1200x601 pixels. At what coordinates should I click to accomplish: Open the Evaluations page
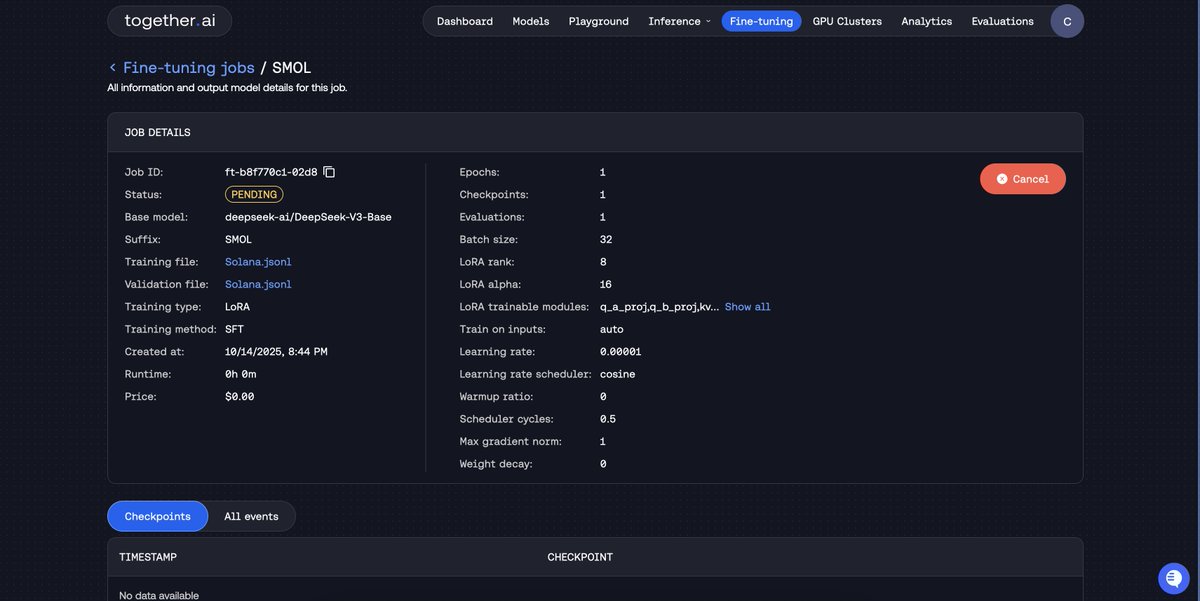(1003, 21)
